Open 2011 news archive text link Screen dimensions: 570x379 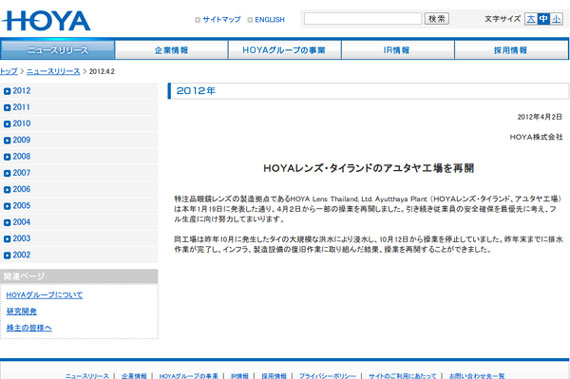[x=21, y=107]
